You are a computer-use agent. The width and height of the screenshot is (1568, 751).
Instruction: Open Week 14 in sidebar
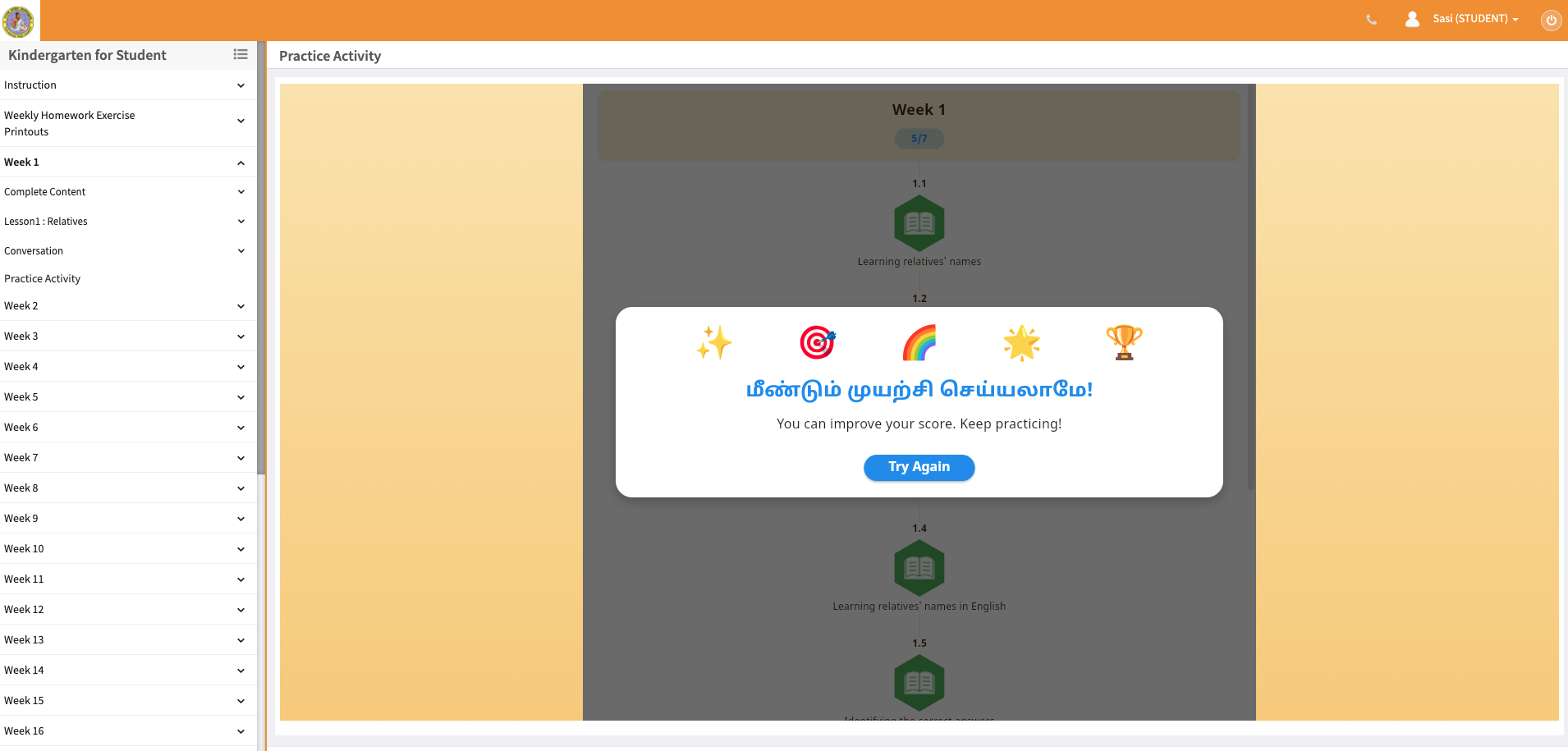click(x=128, y=671)
